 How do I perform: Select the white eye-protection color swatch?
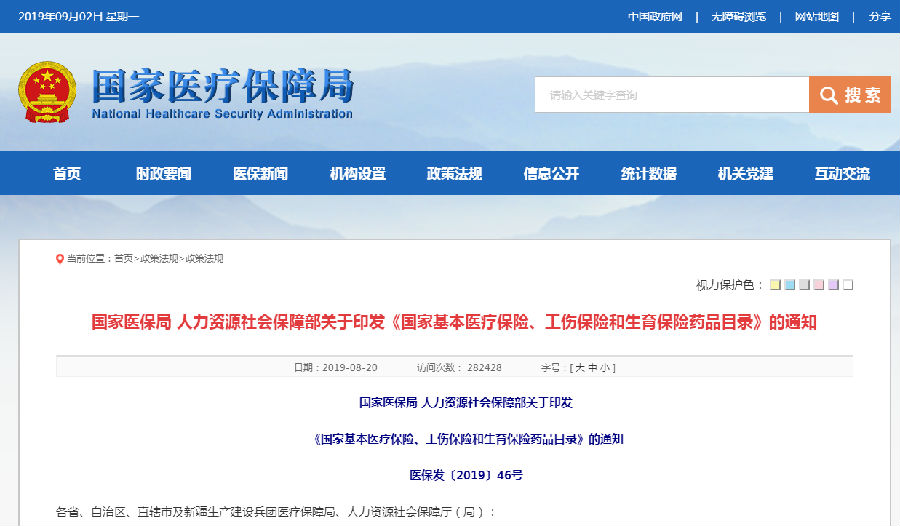click(x=848, y=285)
